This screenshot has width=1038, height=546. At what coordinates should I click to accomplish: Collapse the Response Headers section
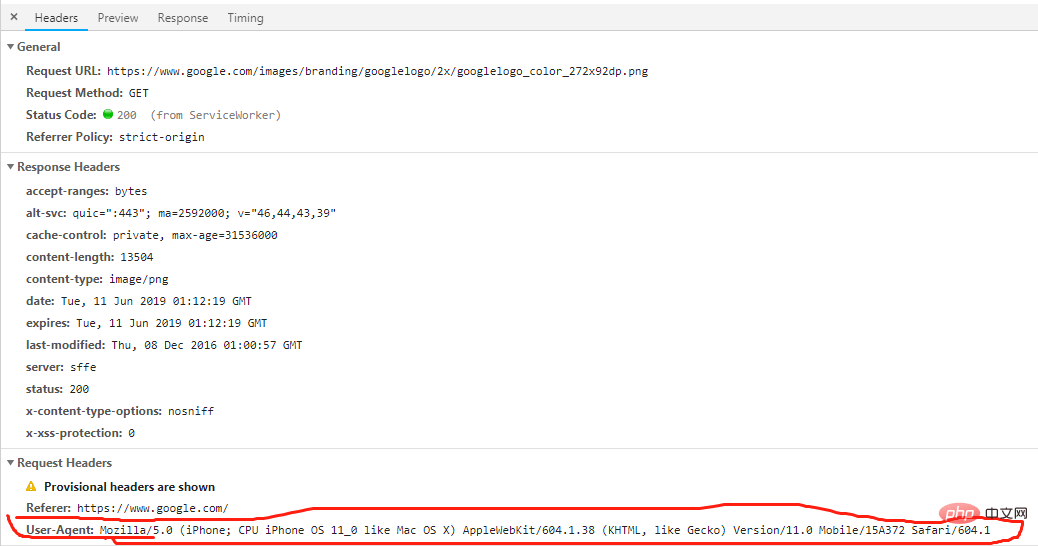pos(11,167)
